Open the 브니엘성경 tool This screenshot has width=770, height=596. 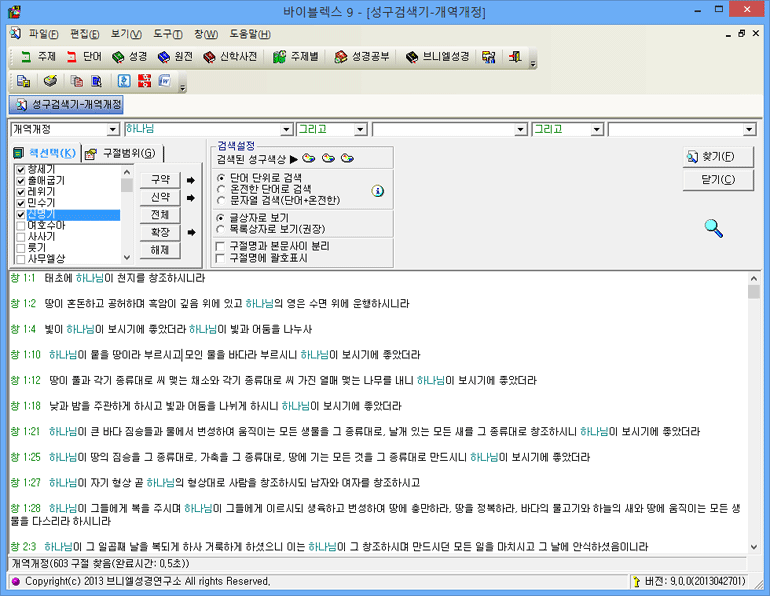point(438,57)
